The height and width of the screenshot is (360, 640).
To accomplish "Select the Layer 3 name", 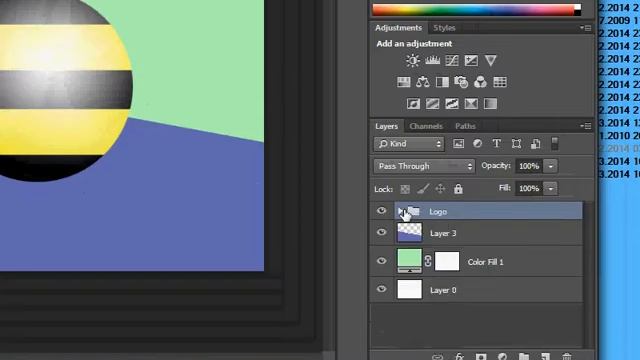I will point(443,233).
